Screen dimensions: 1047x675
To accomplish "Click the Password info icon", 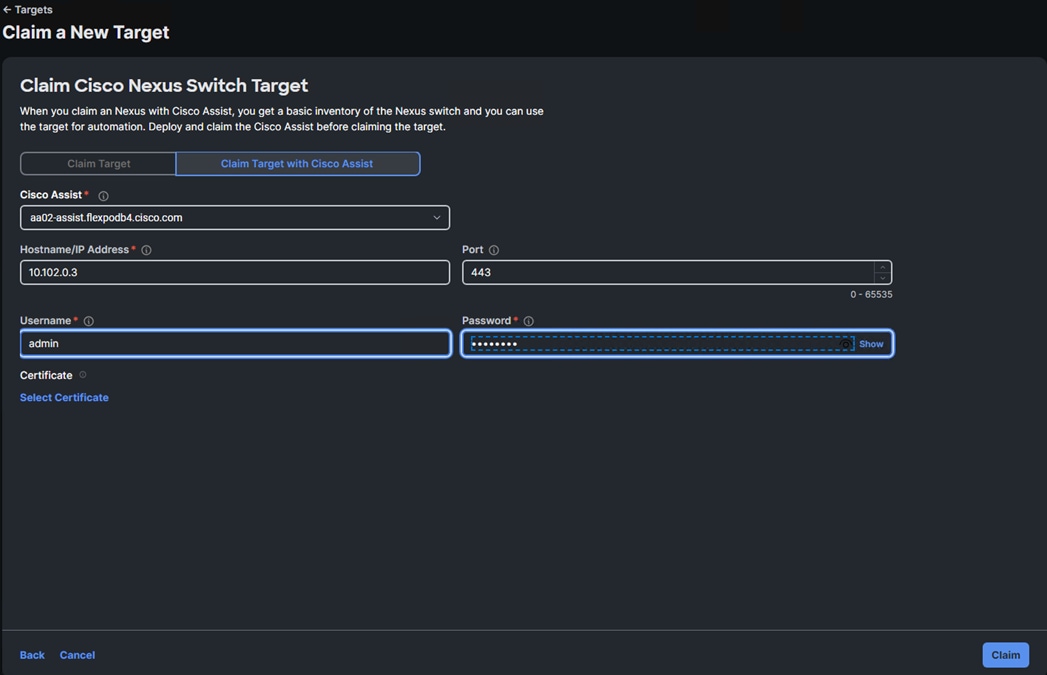I will click(528, 321).
